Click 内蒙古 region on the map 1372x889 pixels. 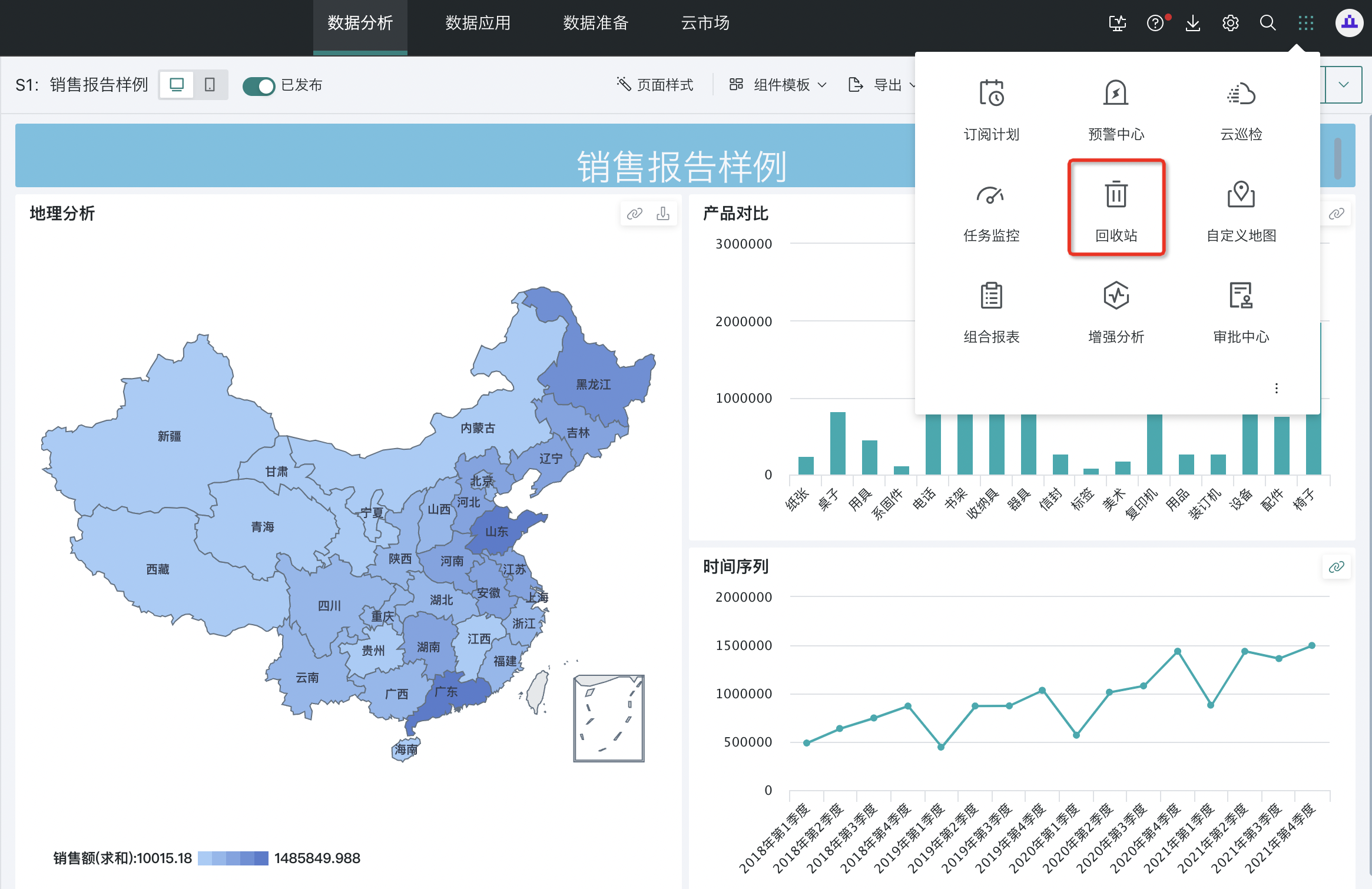pyautogui.click(x=478, y=428)
